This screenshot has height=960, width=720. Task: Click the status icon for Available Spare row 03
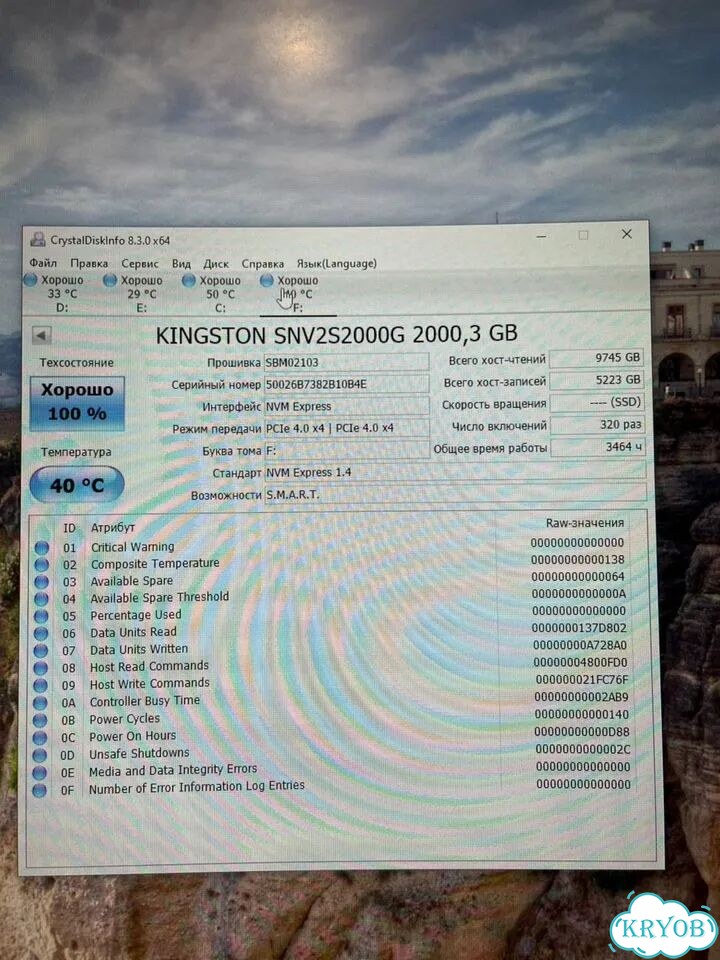(x=41, y=582)
